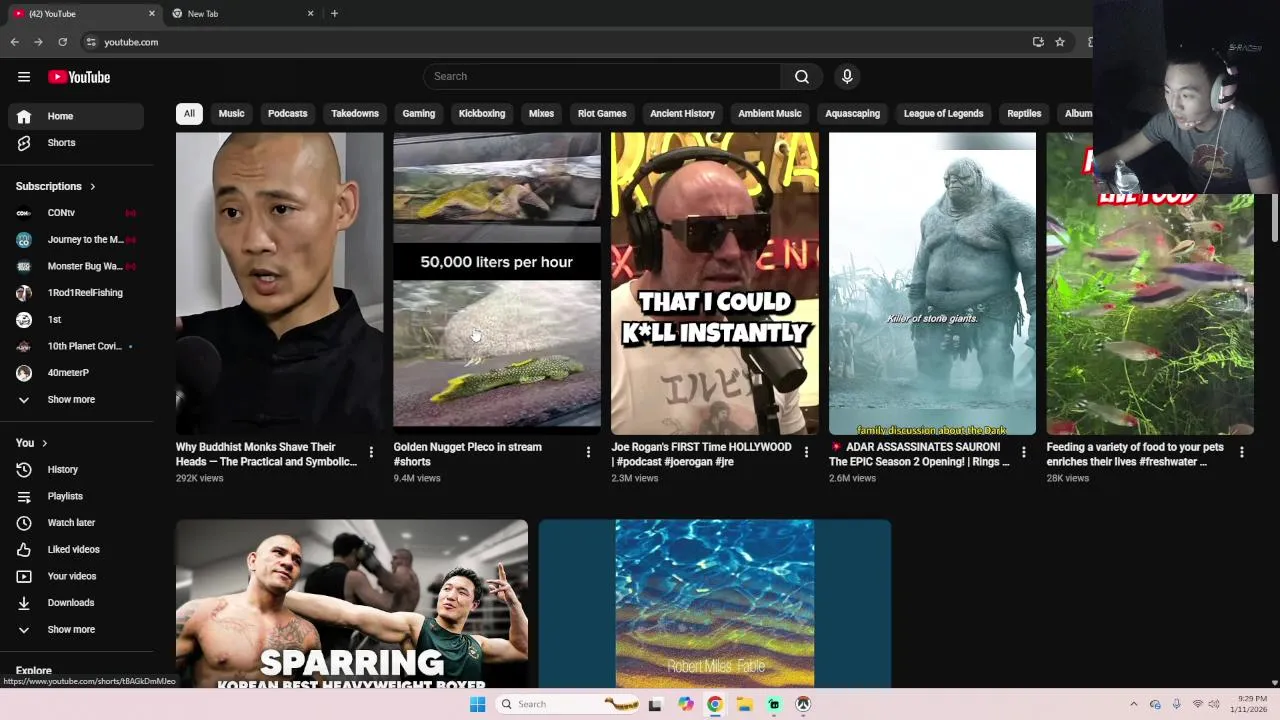
Task: Select the Podcasts filter chip
Action: [287, 113]
